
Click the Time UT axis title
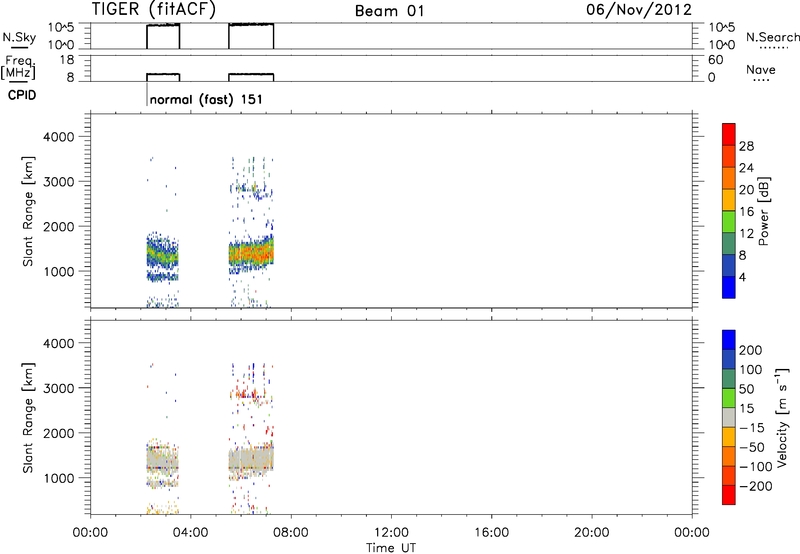391,548
